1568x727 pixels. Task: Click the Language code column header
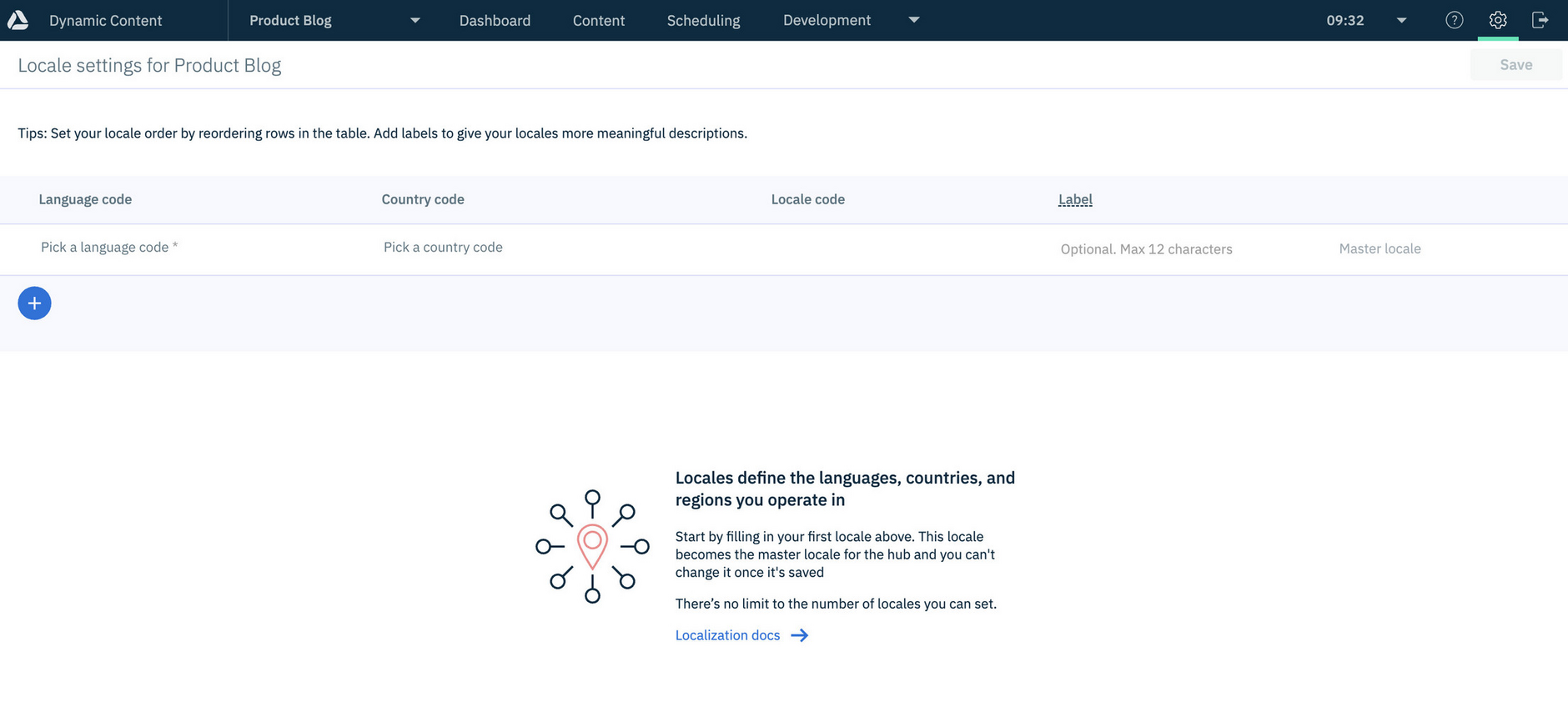(x=85, y=199)
